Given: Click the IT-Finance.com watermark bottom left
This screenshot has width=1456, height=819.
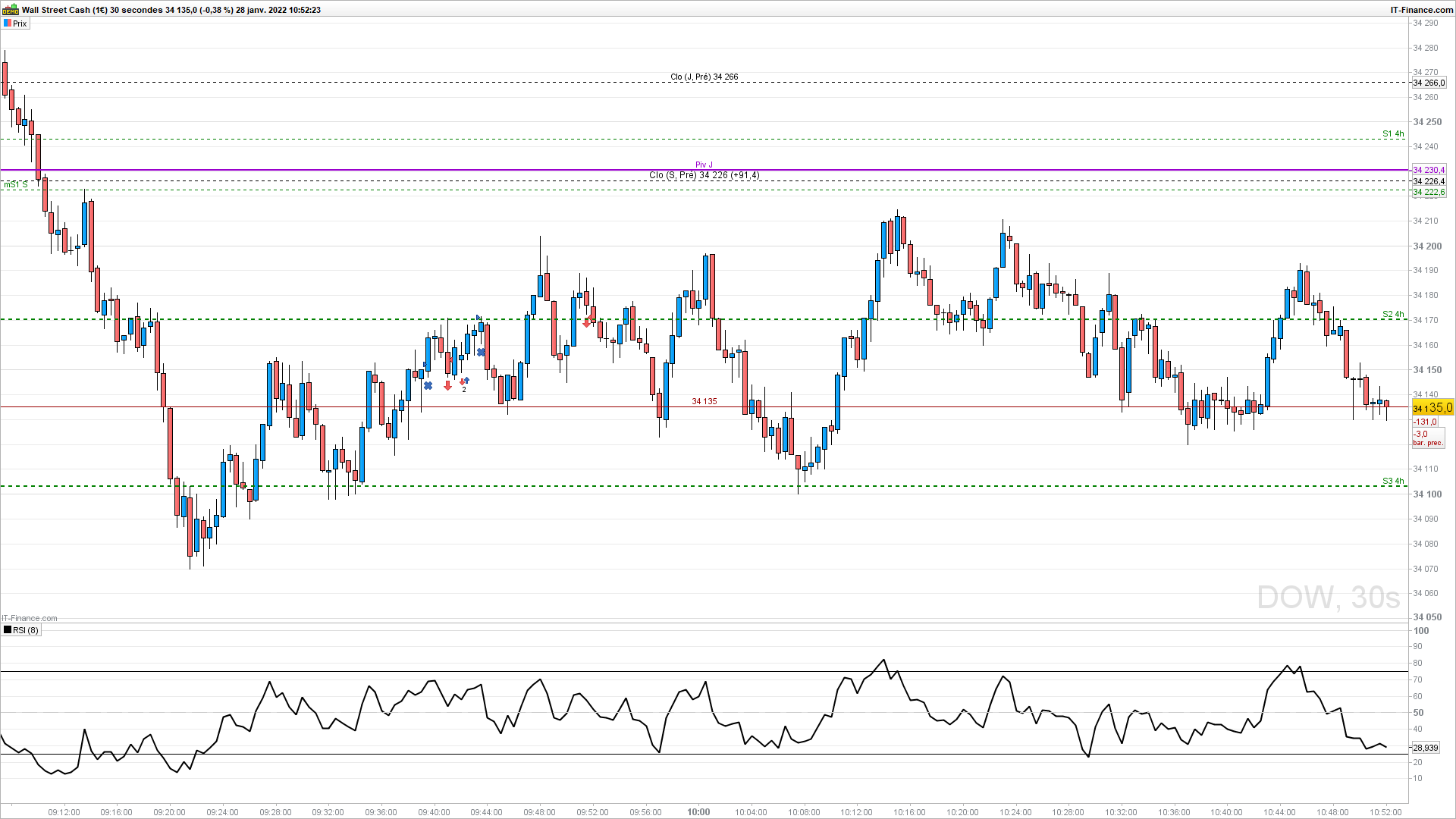Looking at the screenshot, I should pos(30,618).
